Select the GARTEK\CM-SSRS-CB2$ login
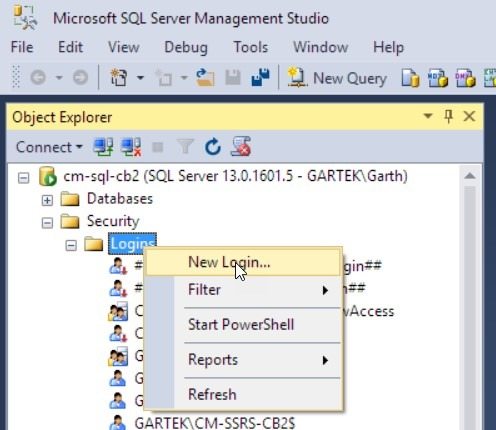496x430 pixels. (215, 423)
